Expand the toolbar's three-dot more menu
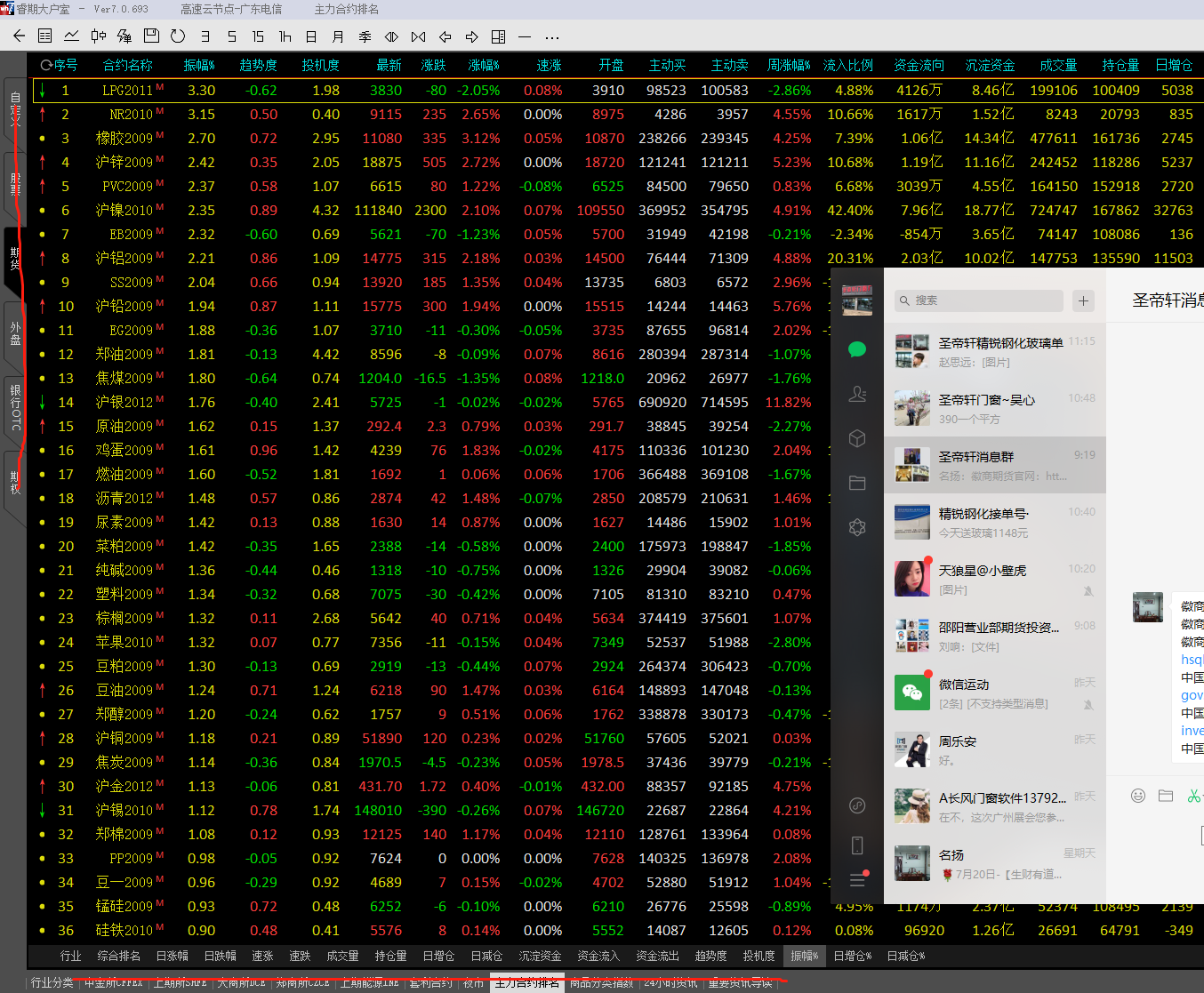This screenshot has width=1204, height=993. 552,36
